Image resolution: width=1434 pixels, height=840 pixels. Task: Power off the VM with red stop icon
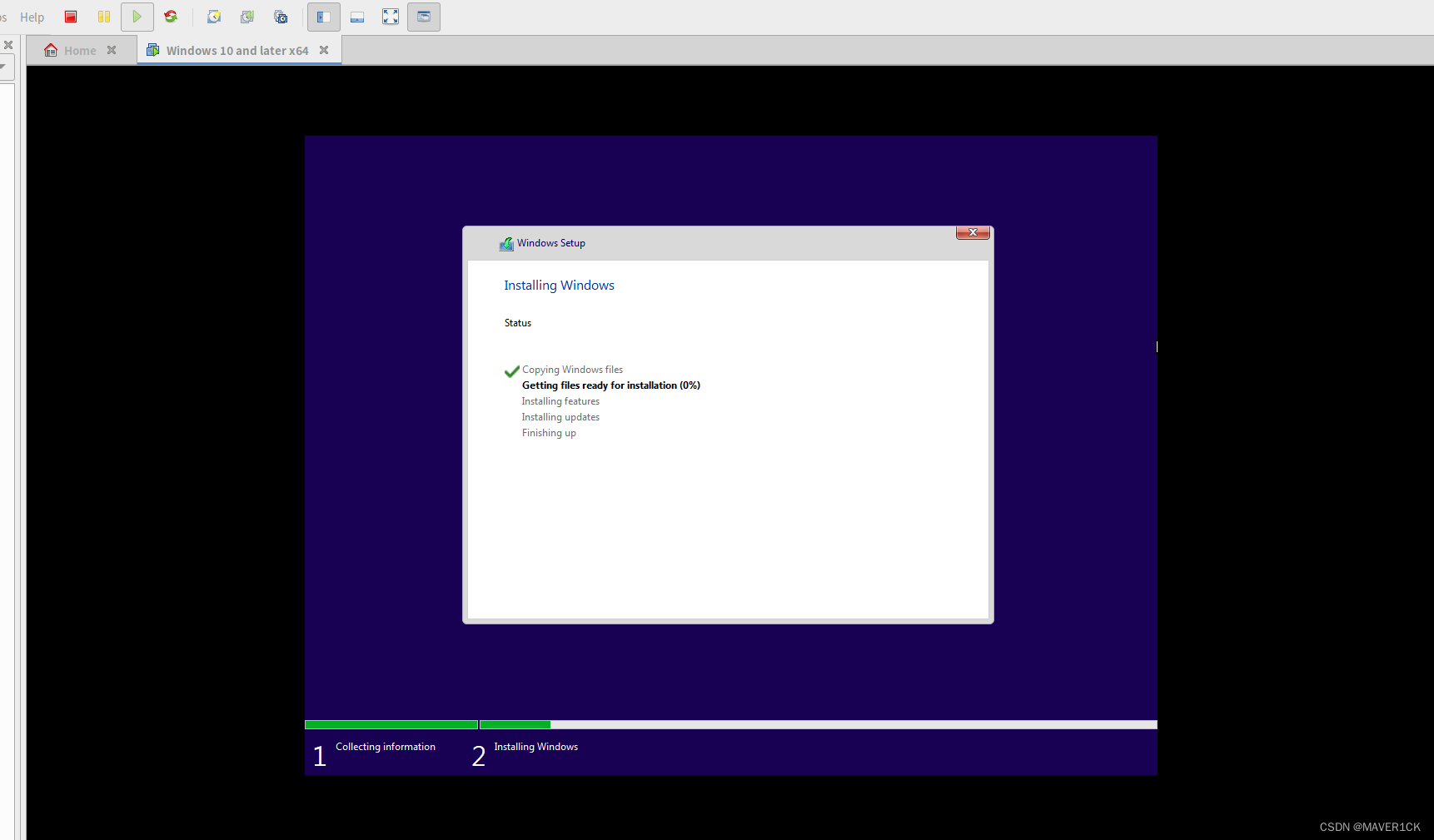point(71,17)
